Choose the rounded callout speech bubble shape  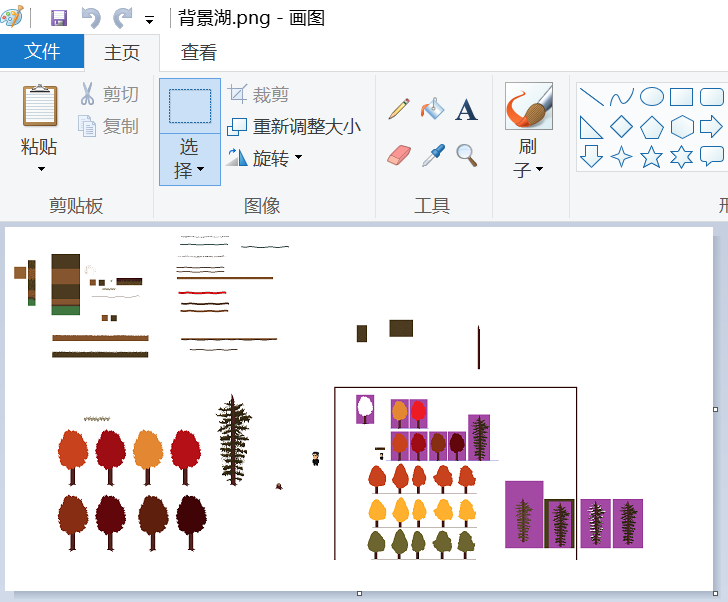[712, 156]
